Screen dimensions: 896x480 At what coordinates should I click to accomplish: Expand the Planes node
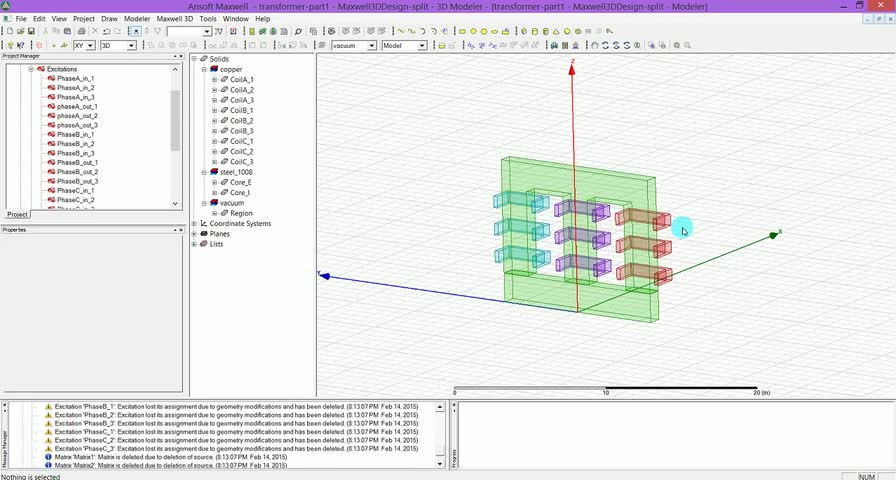[194, 234]
